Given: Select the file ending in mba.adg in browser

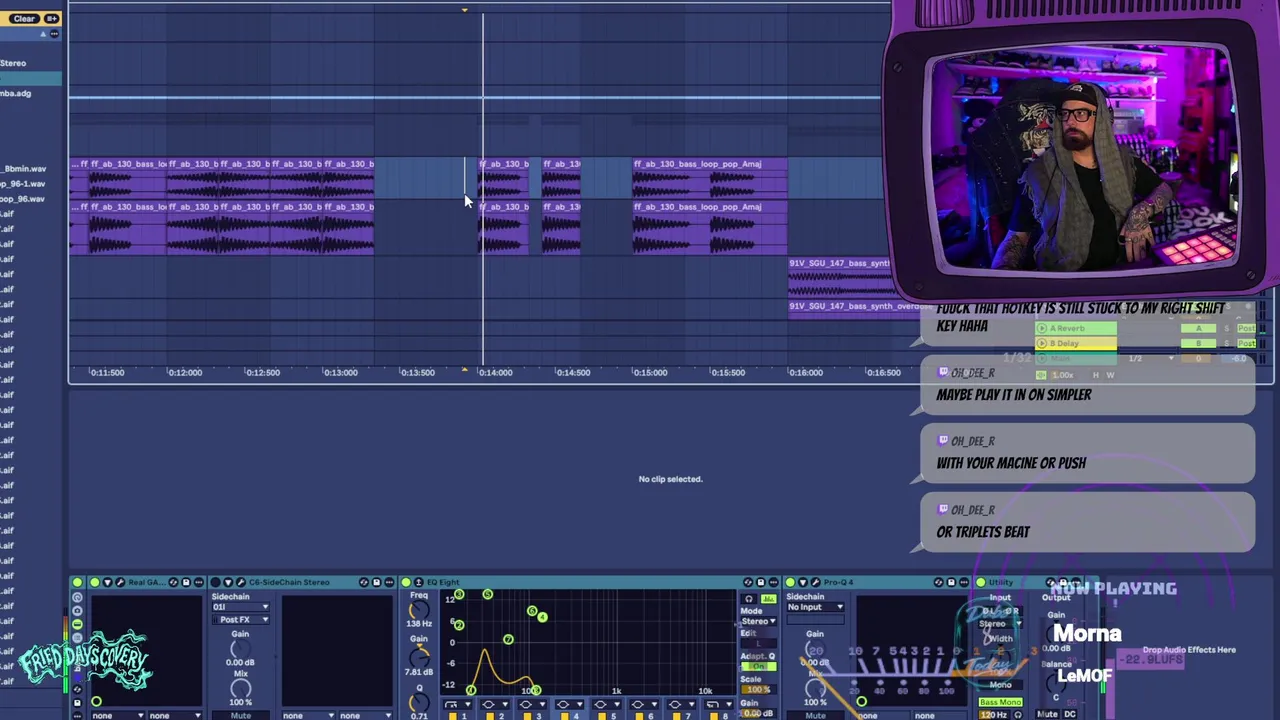Looking at the screenshot, I should [16, 93].
